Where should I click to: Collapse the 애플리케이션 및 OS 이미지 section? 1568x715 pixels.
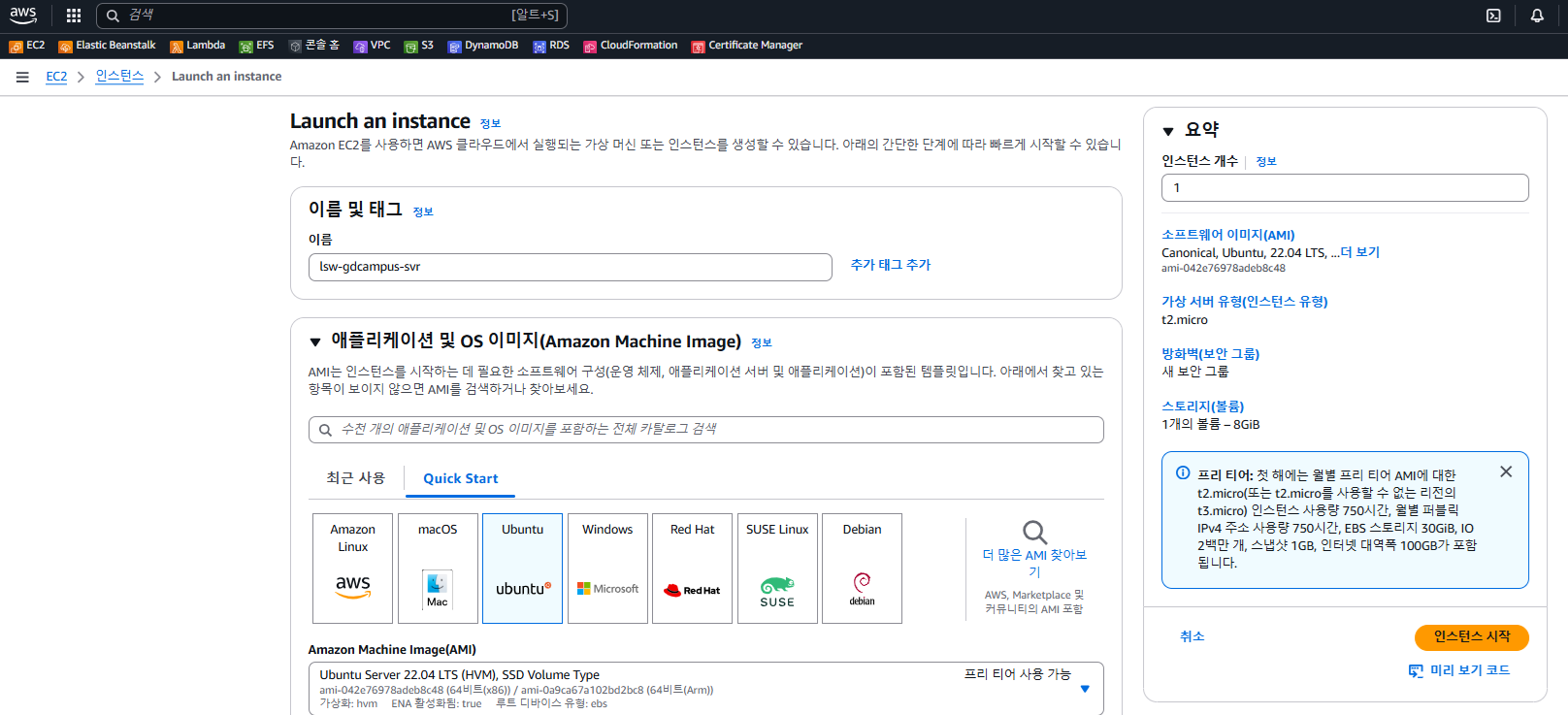click(x=315, y=341)
